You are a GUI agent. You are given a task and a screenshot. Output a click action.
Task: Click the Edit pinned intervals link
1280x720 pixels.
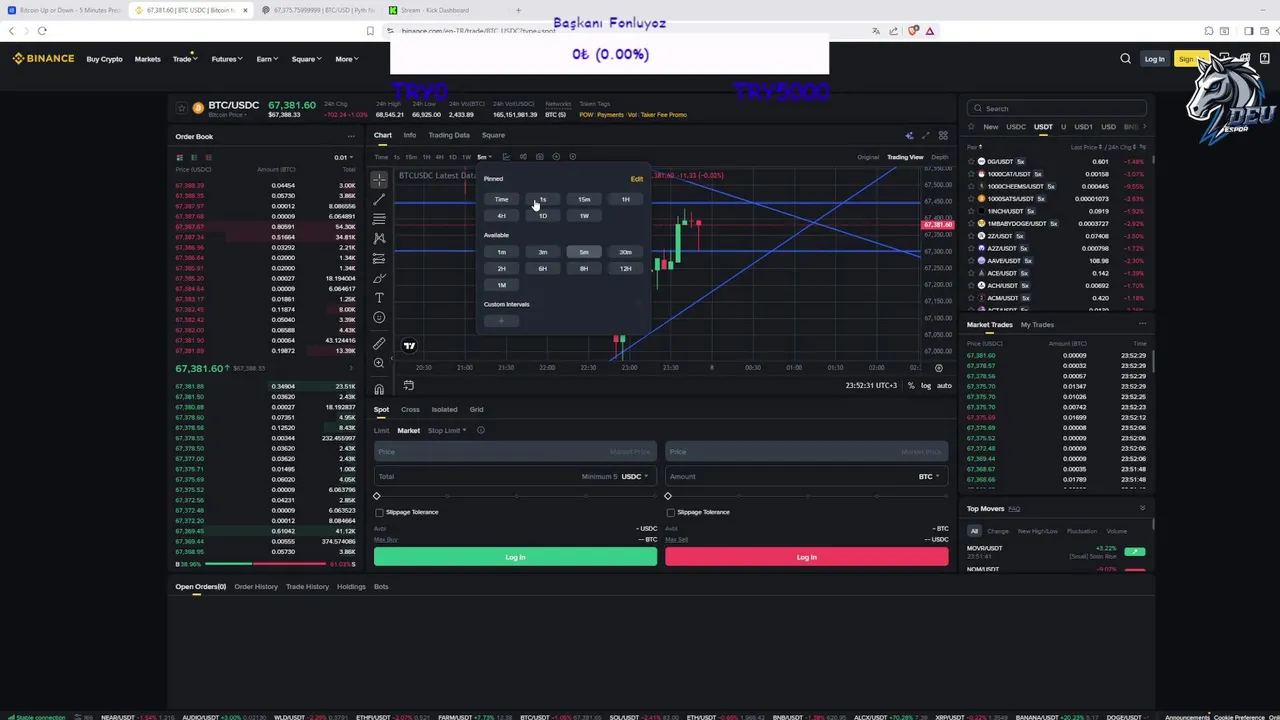(x=637, y=179)
